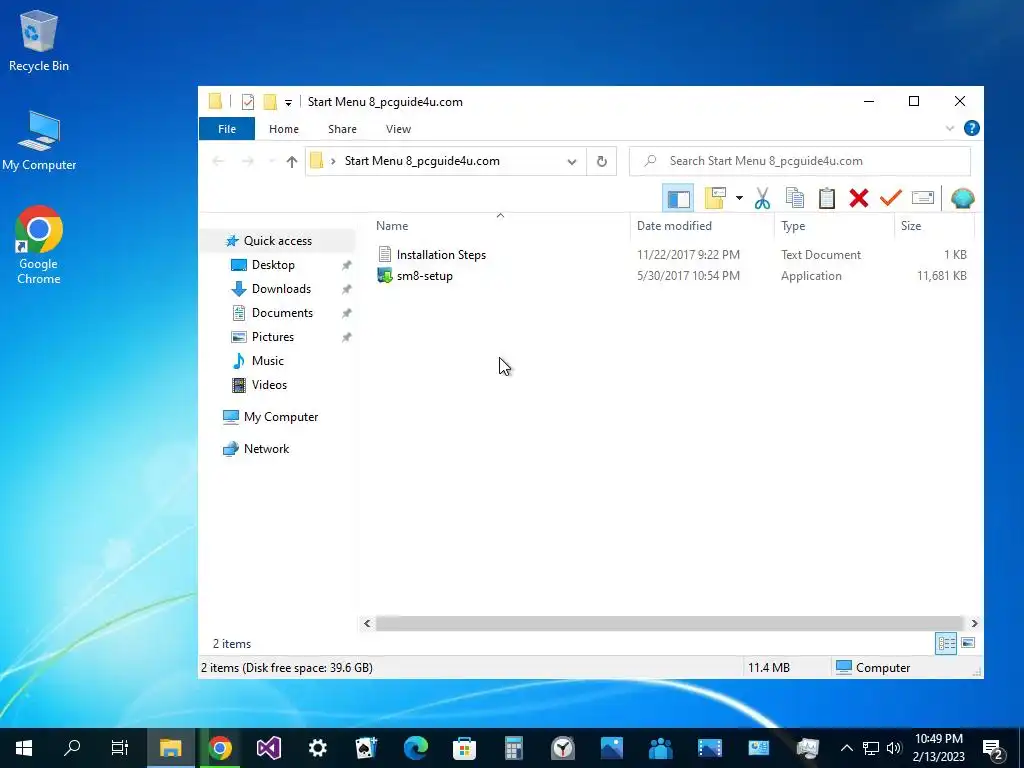
Task: Click the Copy toolbar icon
Action: [x=795, y=198]
